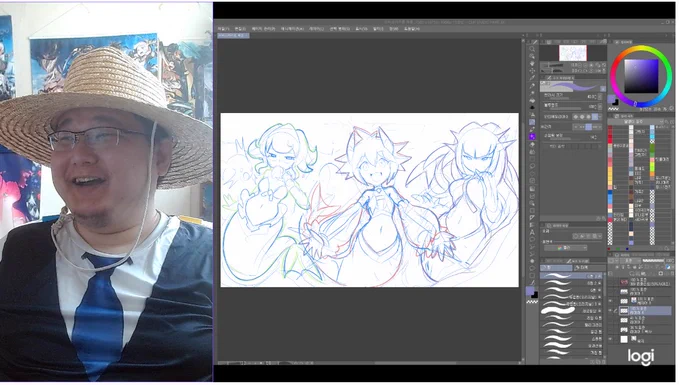Click the toolbar black sub color swatch

tap(535, 295)
